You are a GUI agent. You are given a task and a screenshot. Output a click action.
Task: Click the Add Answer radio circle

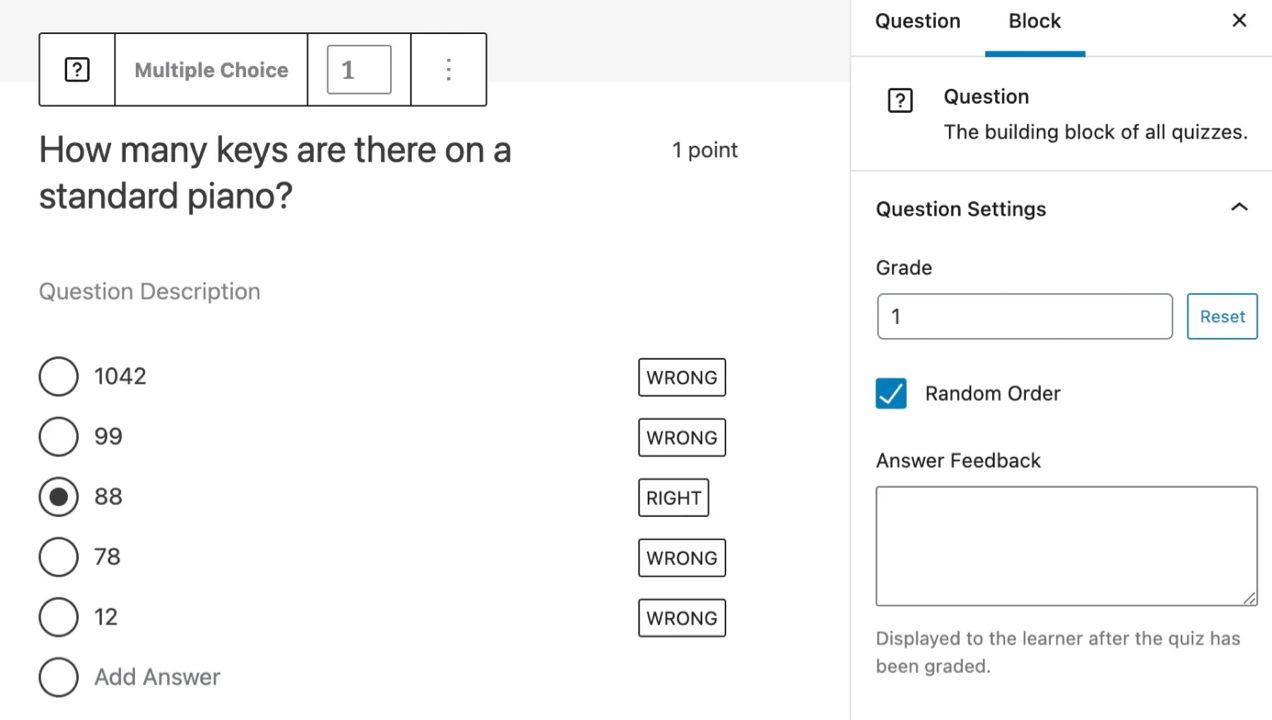58,677
